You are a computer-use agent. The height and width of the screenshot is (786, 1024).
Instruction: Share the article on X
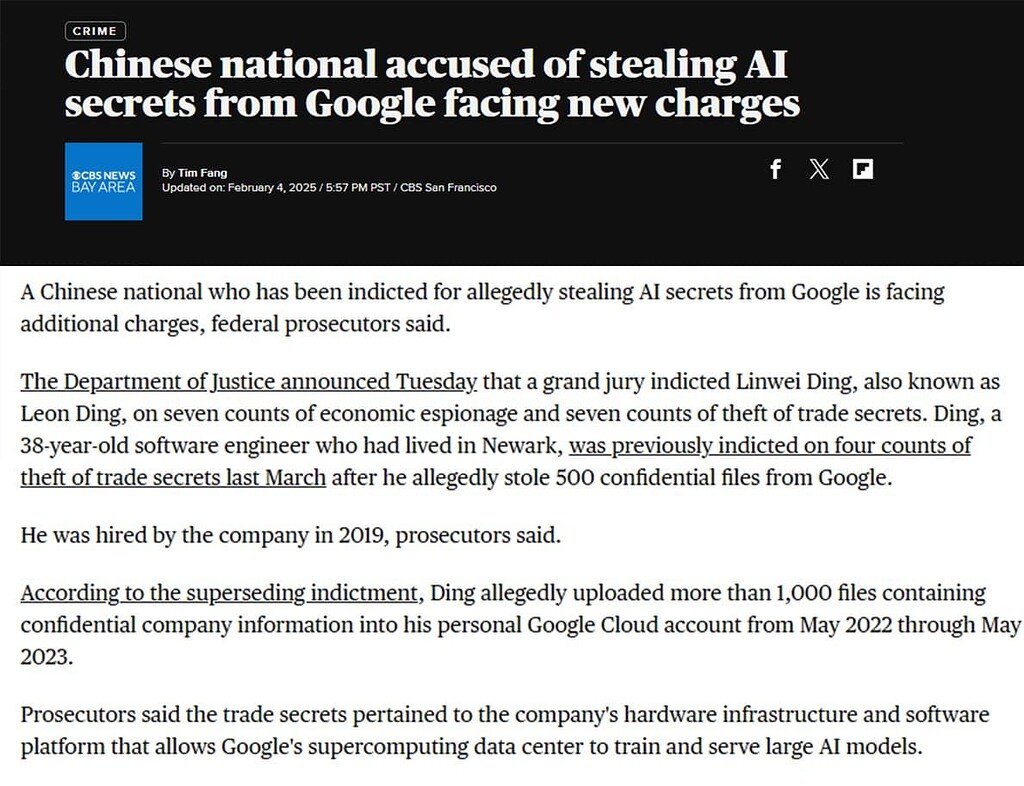tap(819, 170)
